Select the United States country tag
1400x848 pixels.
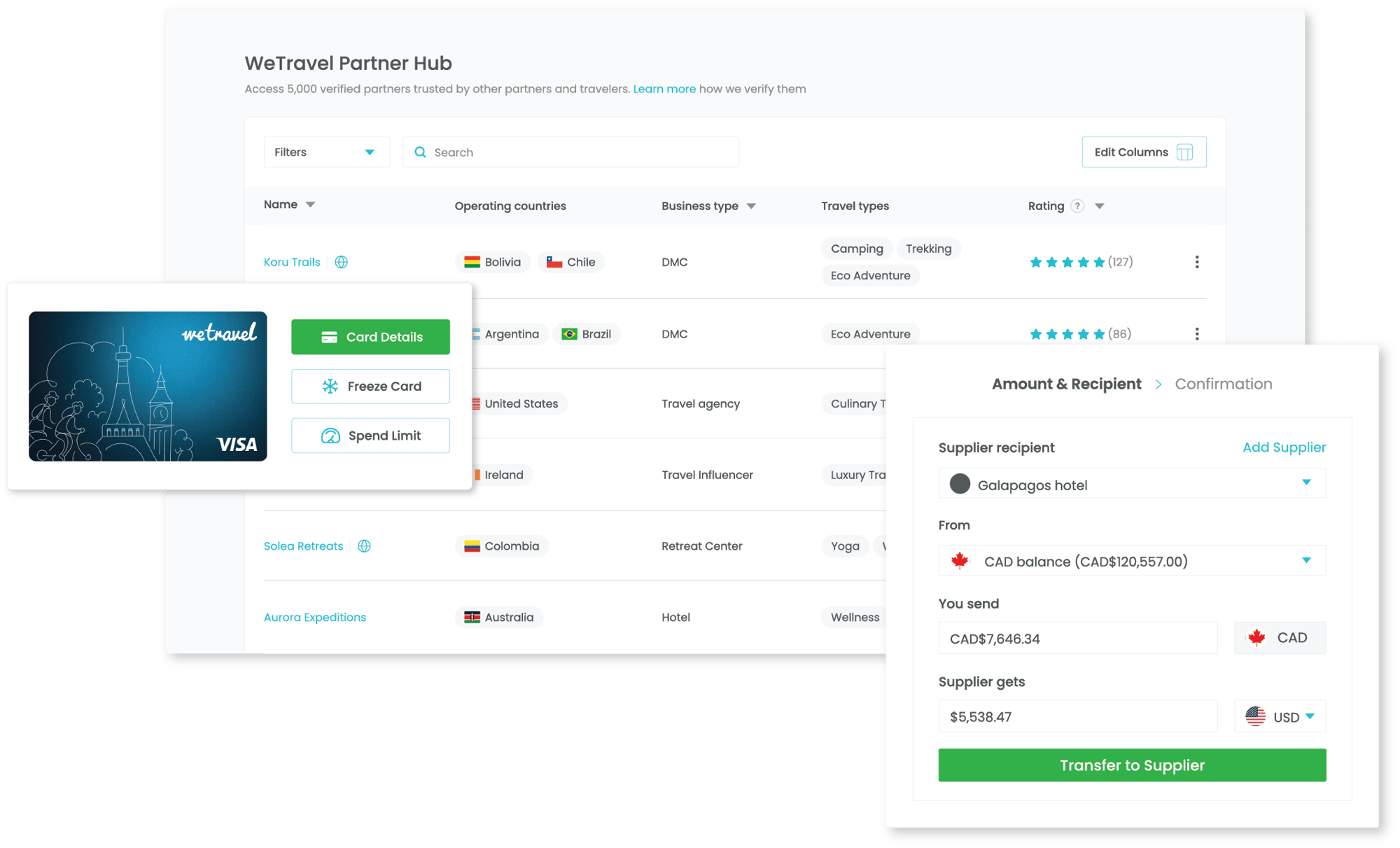tap(519, 404)
